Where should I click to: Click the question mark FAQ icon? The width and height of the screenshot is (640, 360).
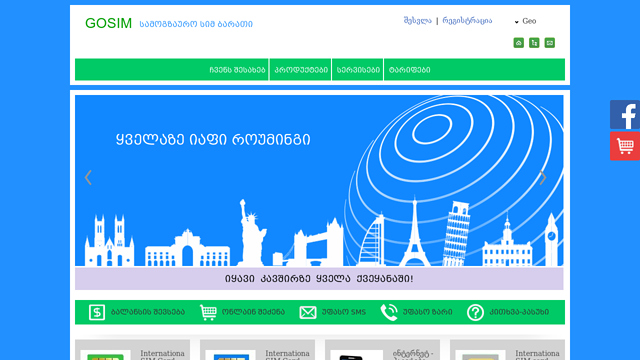475,313
